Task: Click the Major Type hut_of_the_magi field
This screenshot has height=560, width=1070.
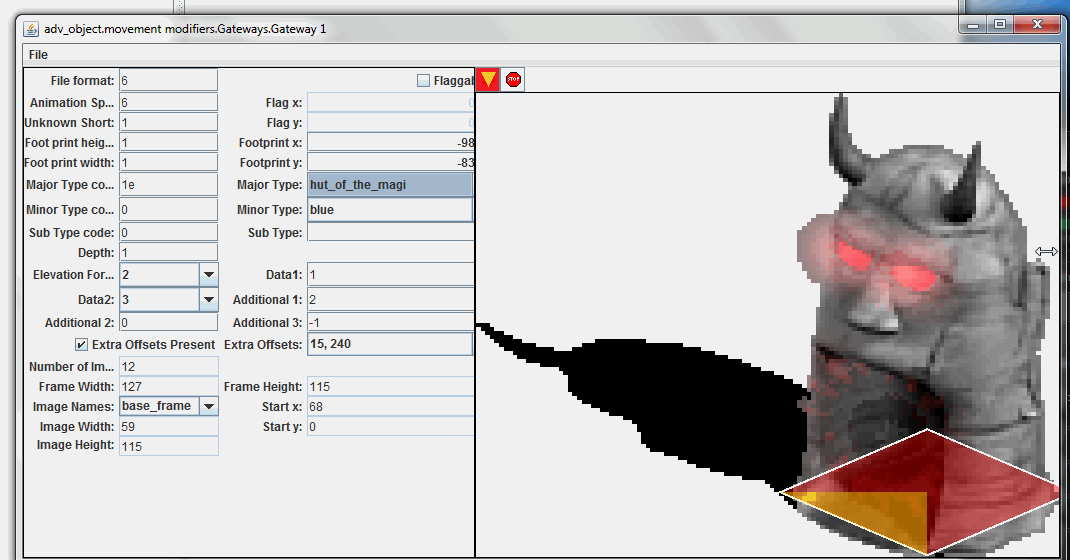Action: (390, 185)
